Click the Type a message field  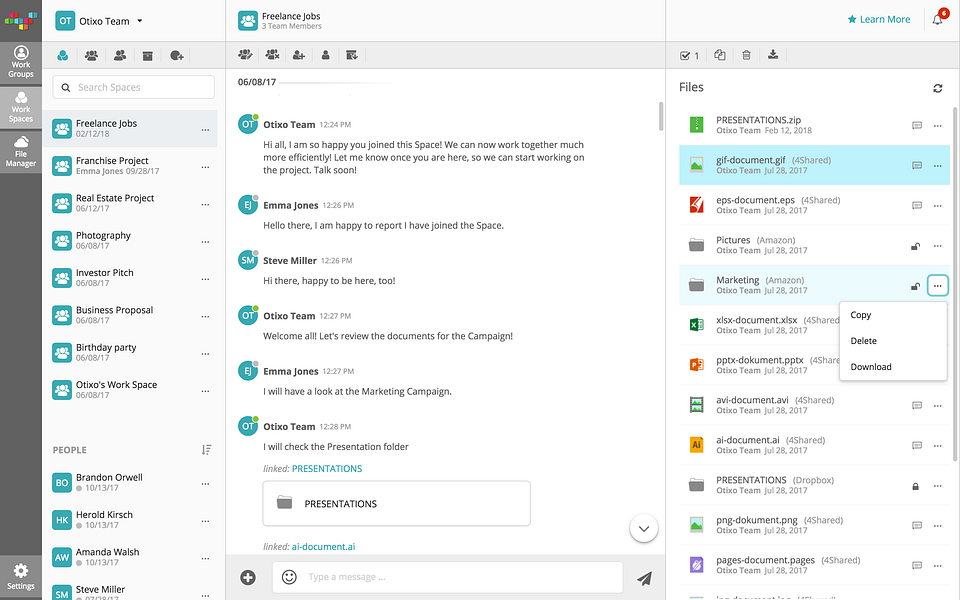coord(448,577)
